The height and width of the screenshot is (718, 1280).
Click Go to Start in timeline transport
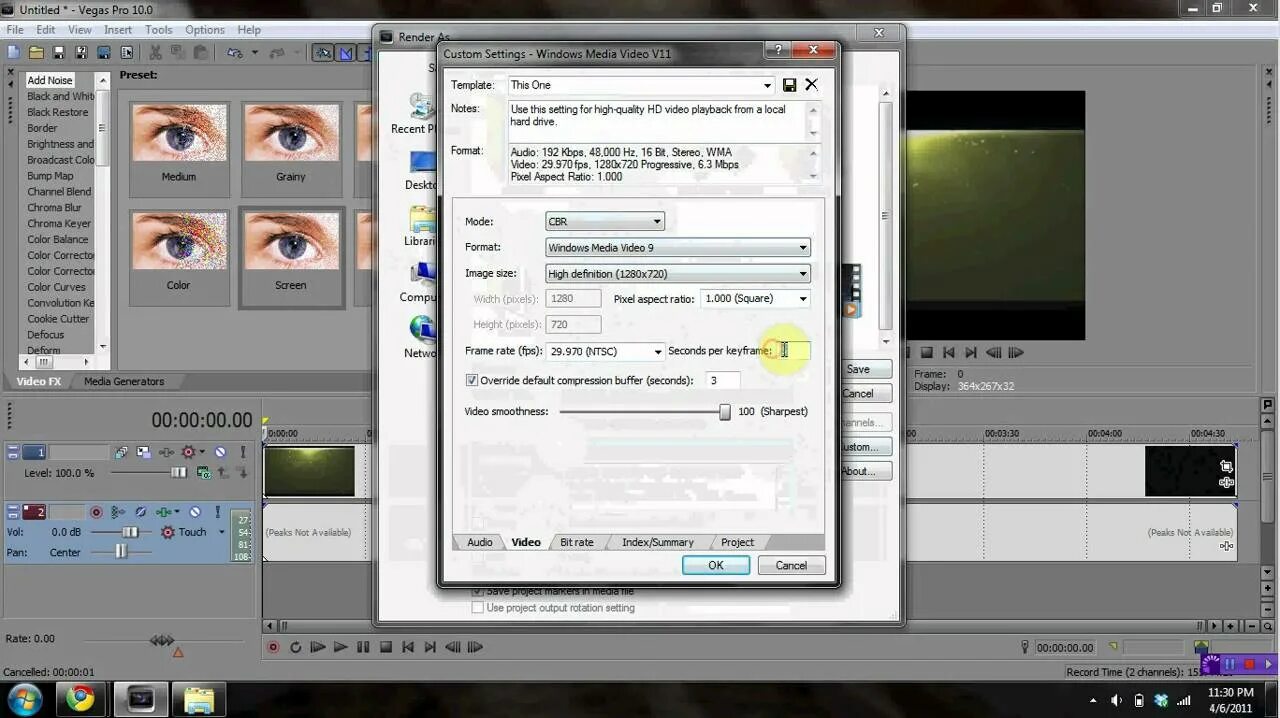coord(408,647)
